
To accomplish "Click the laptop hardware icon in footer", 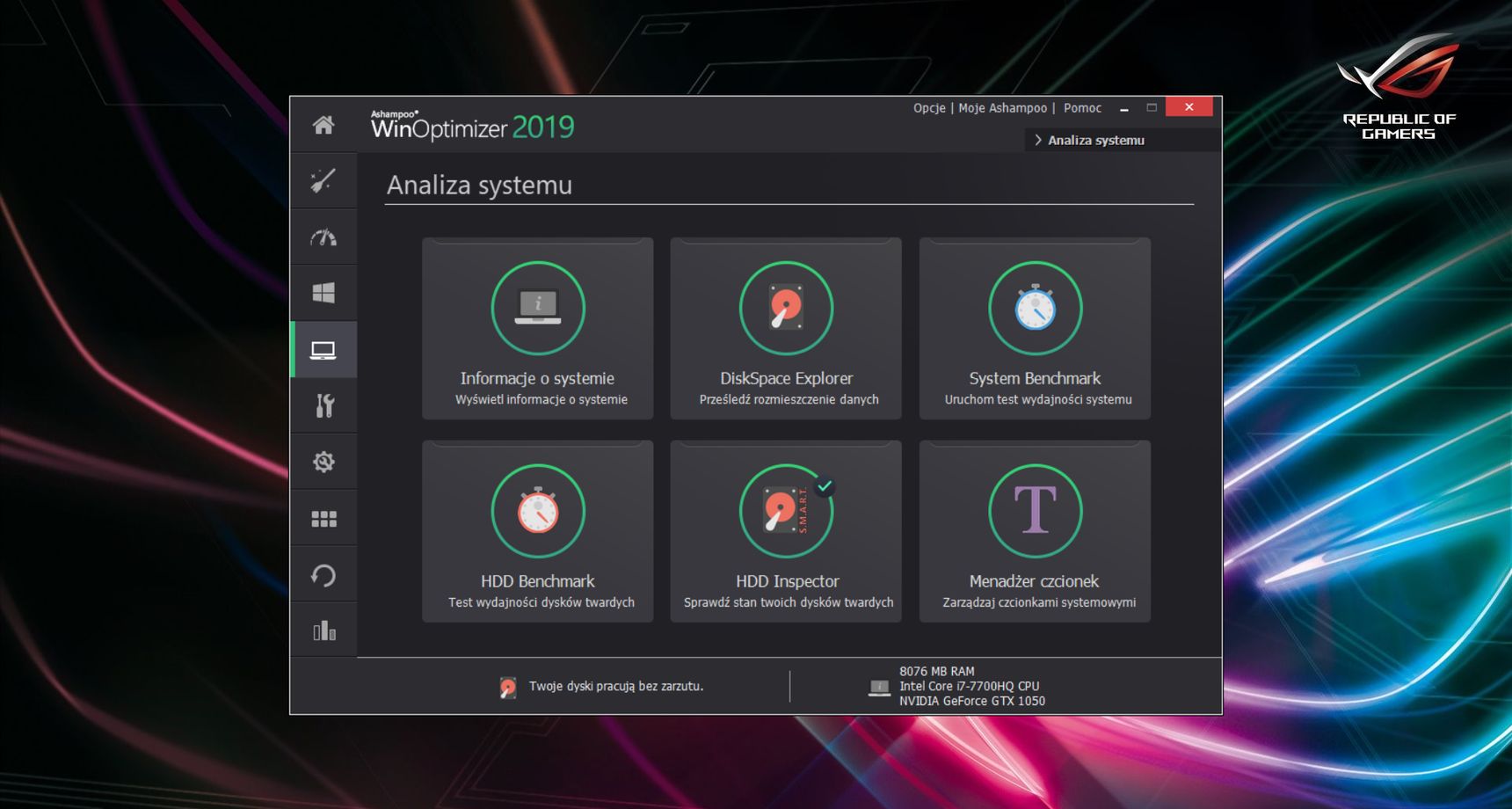I will [x=879, y=687].
